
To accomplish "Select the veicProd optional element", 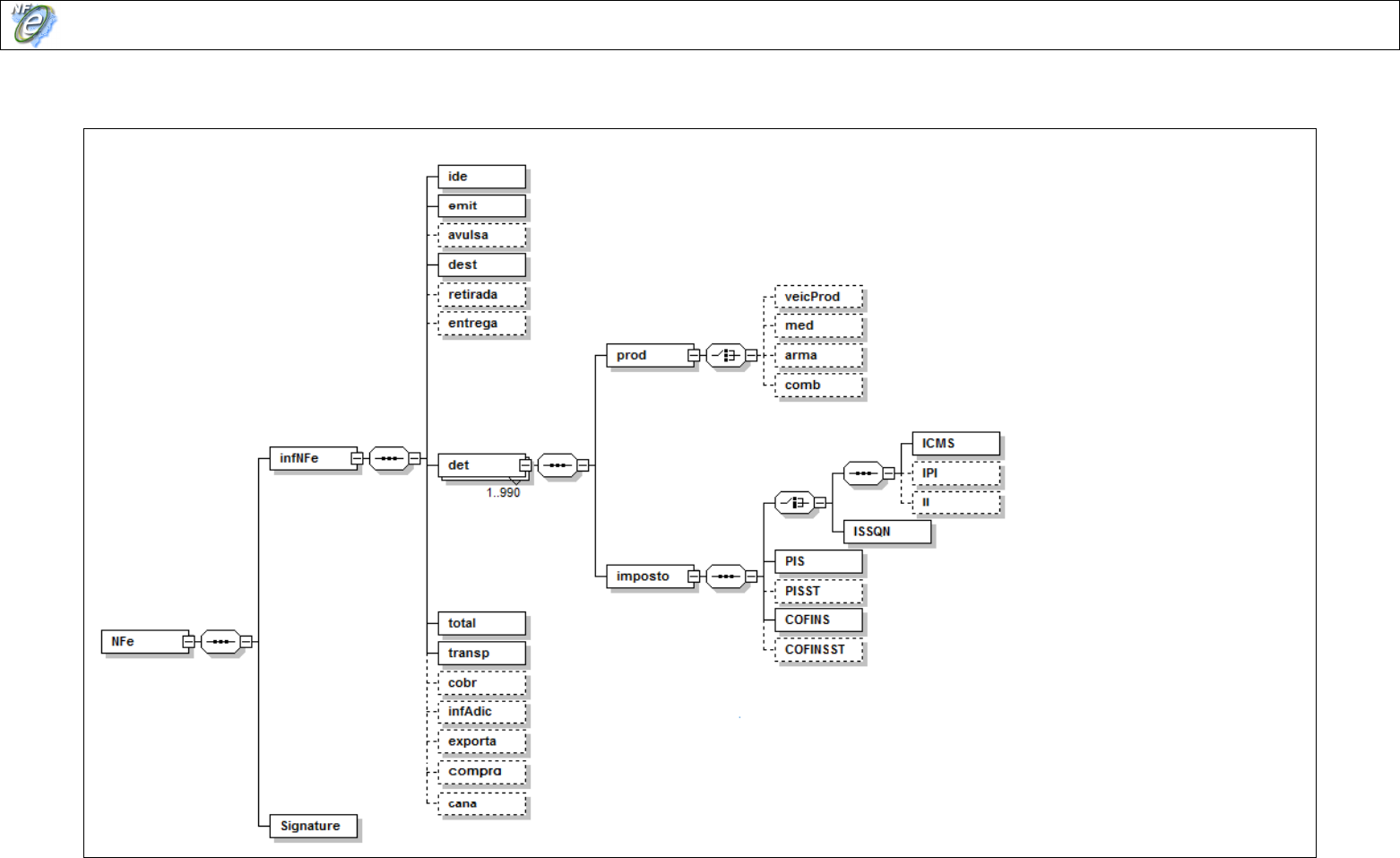I will (819, 297).
